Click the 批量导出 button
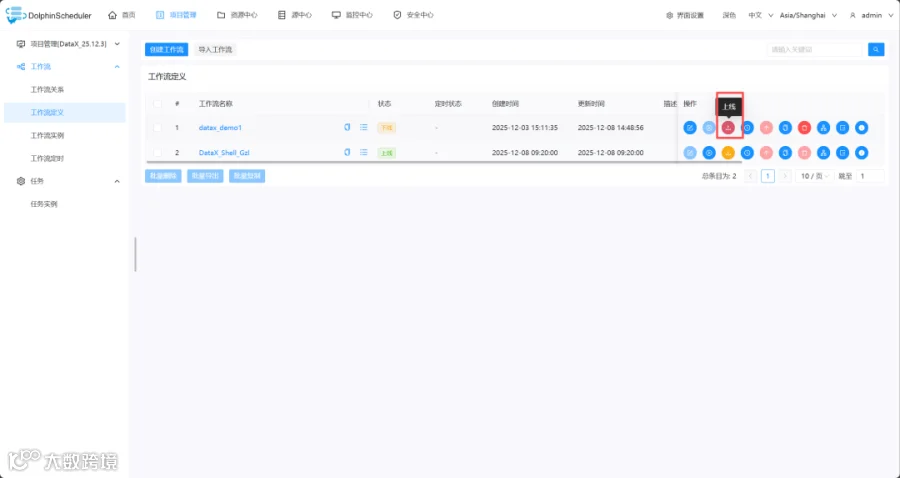This screenshot has height=478, width=900. coord(205,176)
